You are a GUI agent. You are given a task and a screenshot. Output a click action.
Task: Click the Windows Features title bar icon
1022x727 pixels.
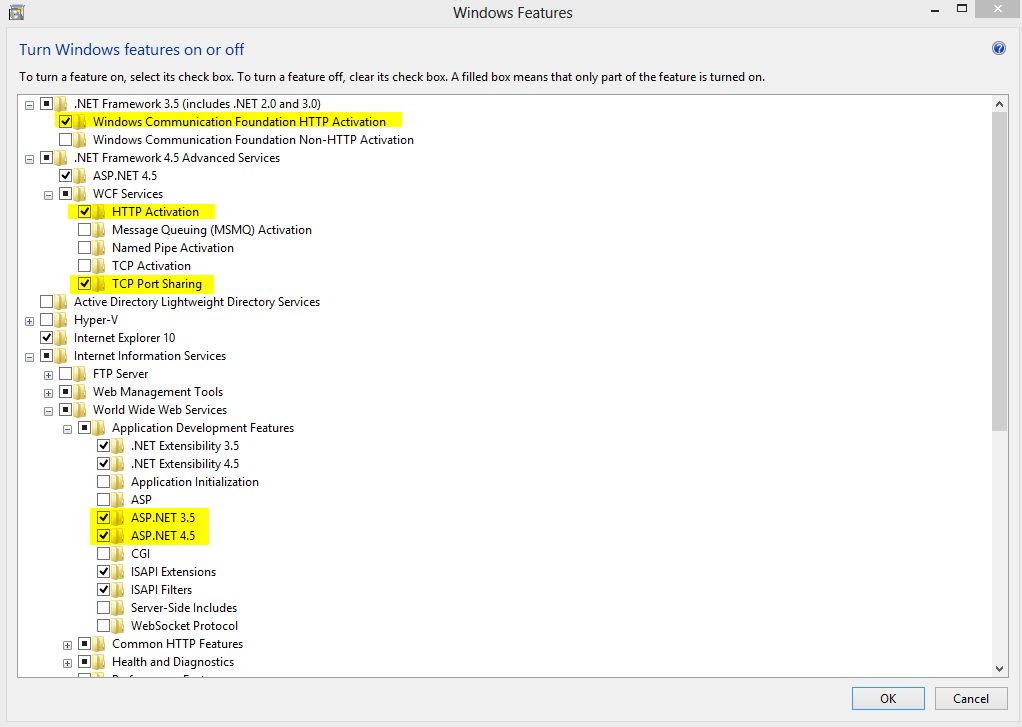[16, 13]
